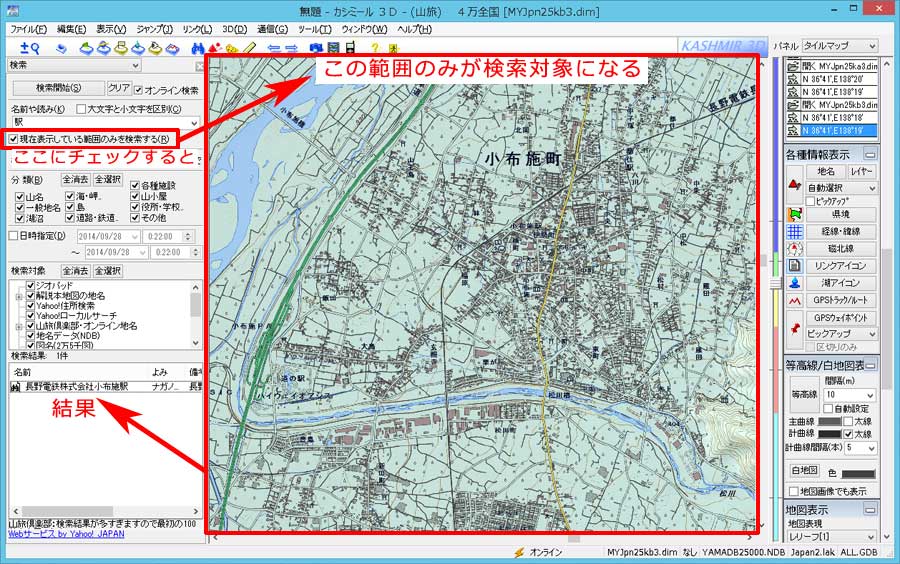
Task: Click the red pushpin waypoint icon
Action: (795, 326)
